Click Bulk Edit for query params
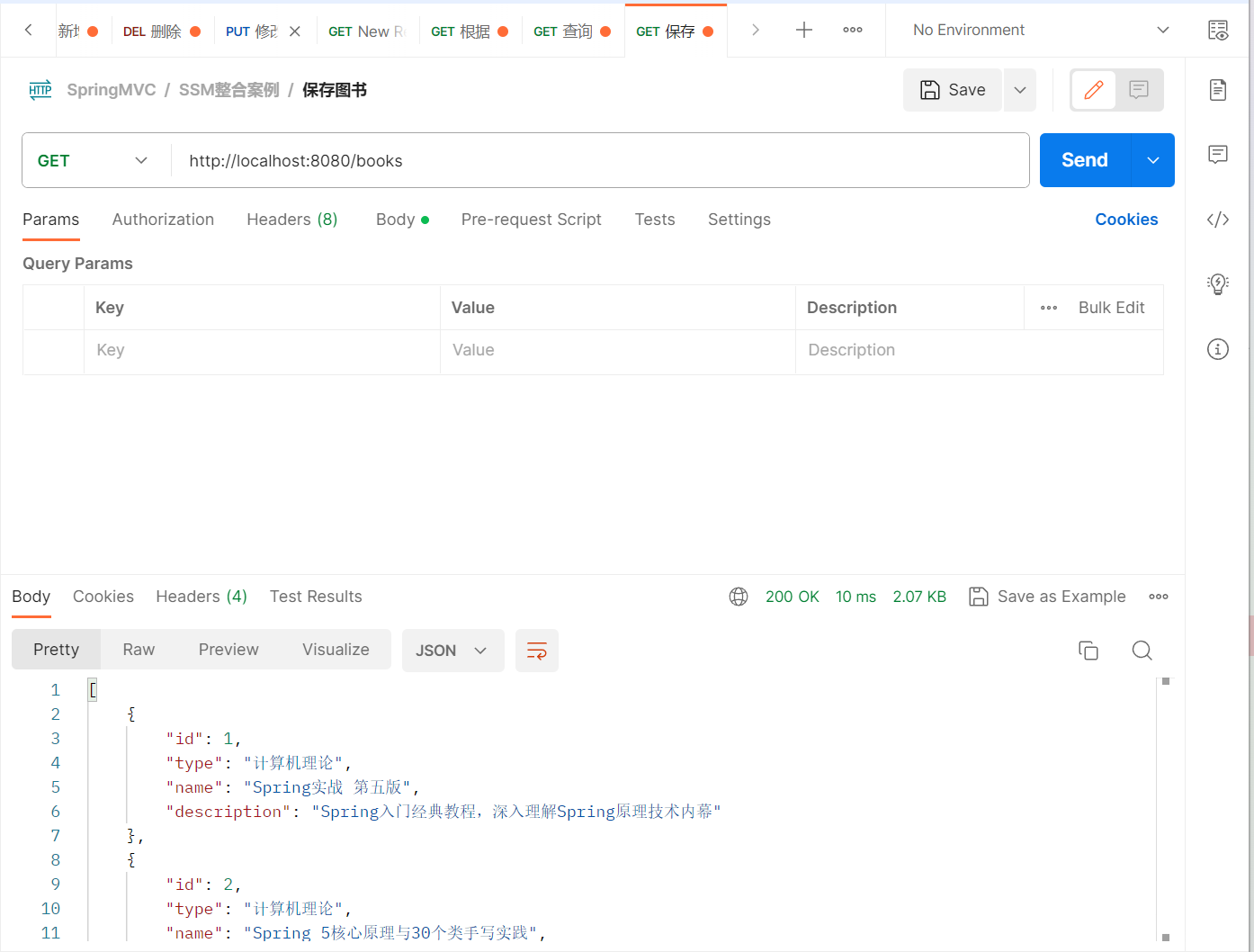This screenshot has height=952, width=1254. coord(1111,308)
